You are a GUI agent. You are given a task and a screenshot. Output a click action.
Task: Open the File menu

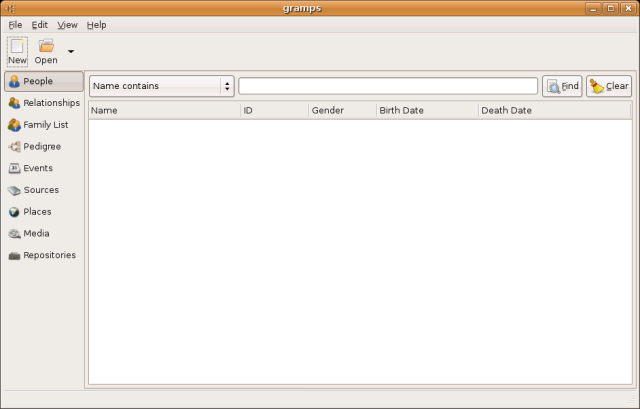(x=15, y=24)
